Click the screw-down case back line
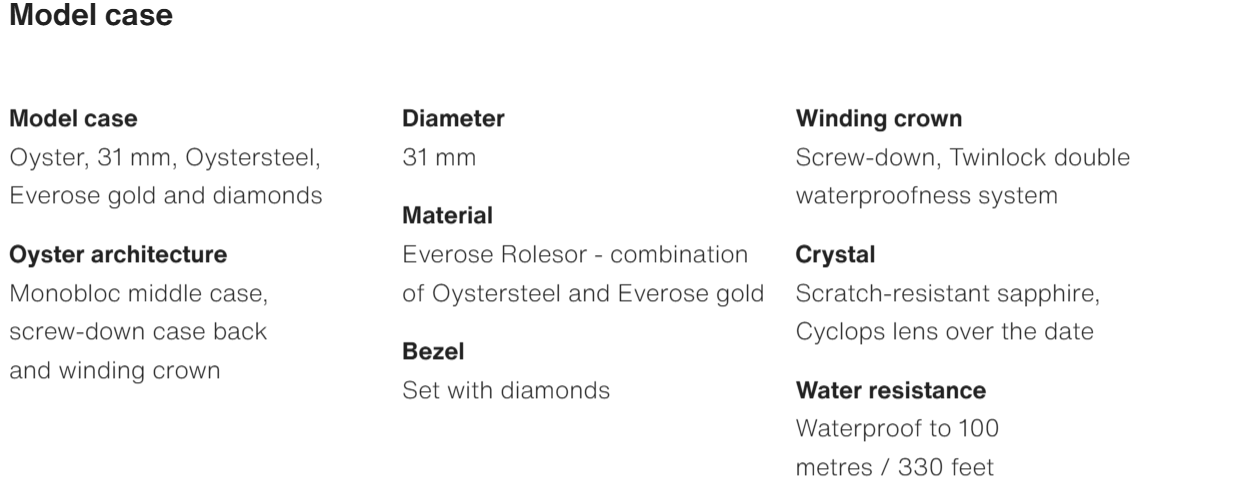This screenshot has height=479, width=1235. 138,332
